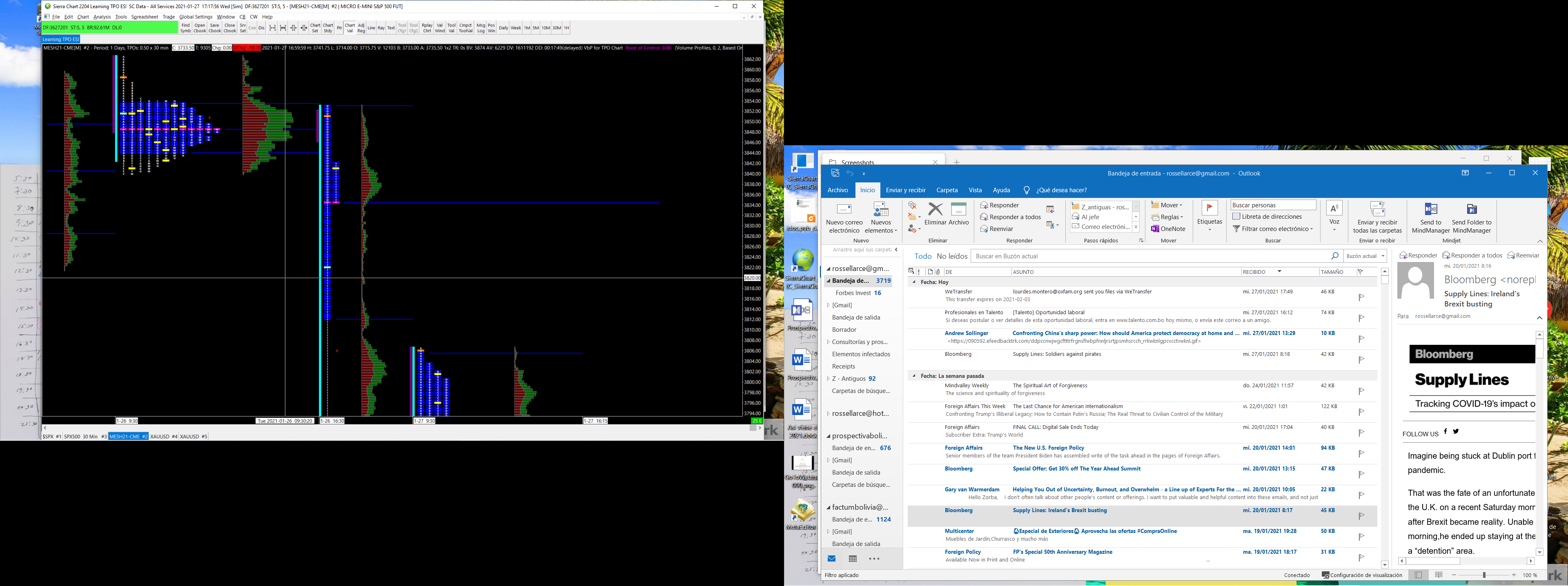Viewport: 1568px width, 586px height.
Task: Open Chart Settings in Sierra Chart toolbar
Action: tap(315, 28)
